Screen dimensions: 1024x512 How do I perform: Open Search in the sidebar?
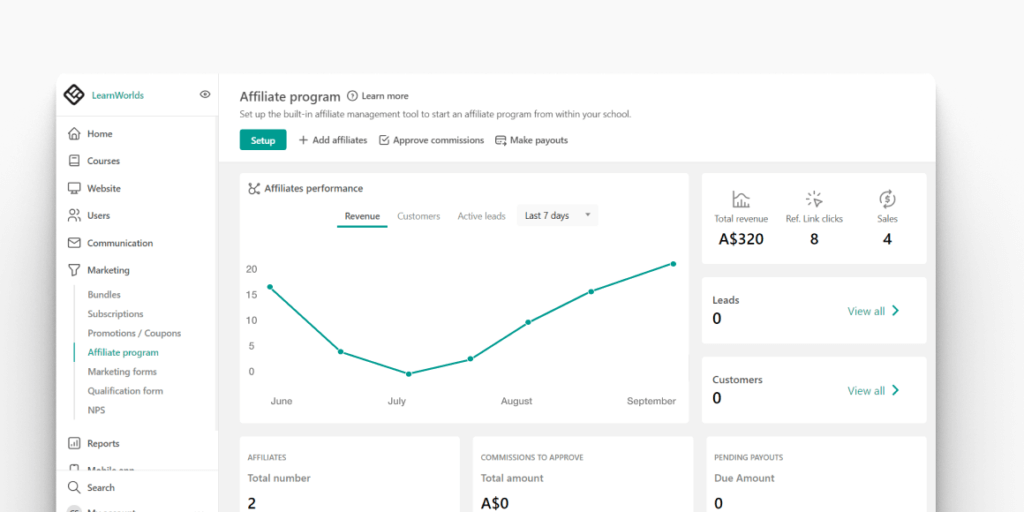click(x=101, y=488)
